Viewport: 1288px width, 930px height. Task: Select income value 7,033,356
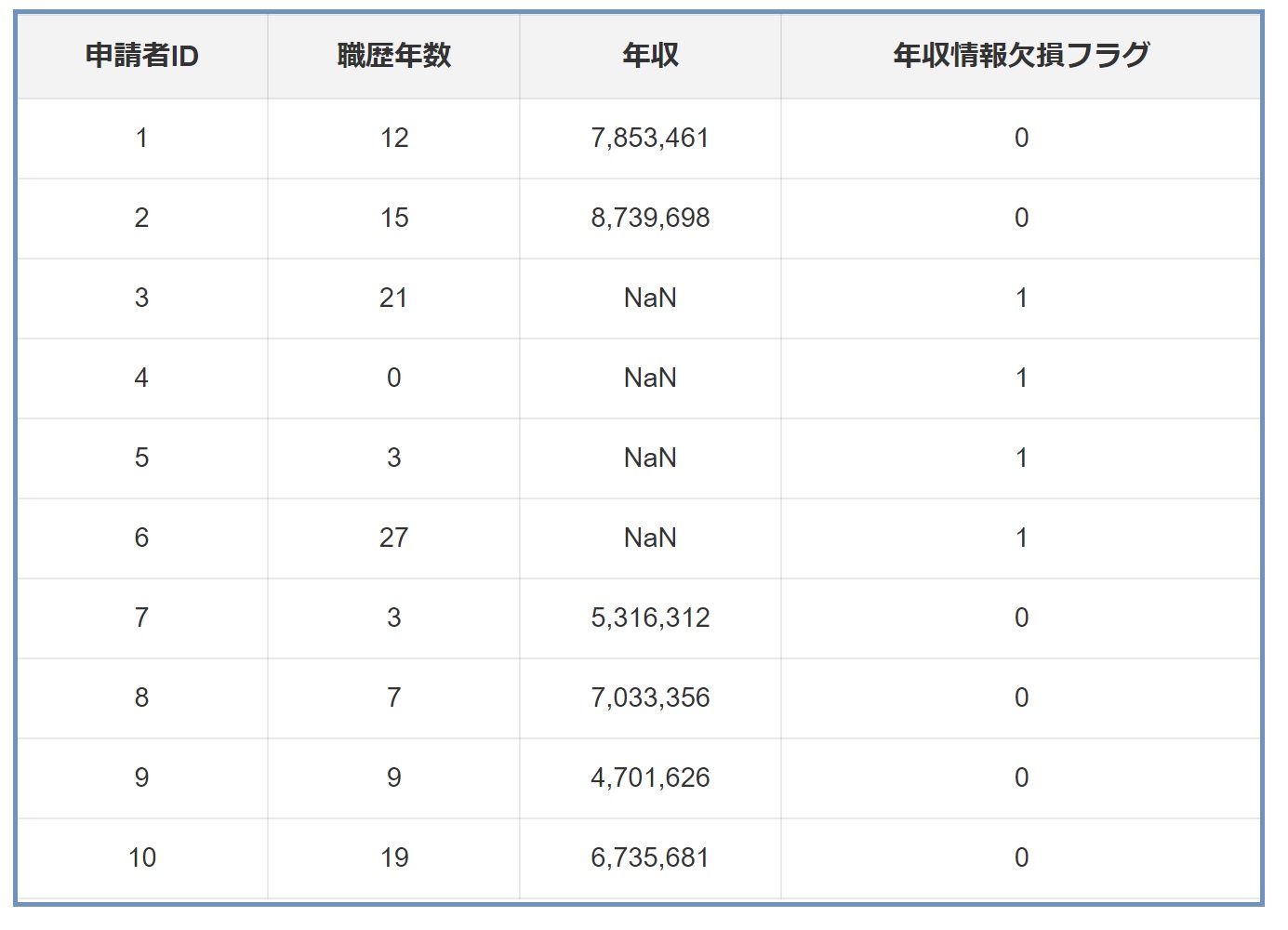point(650,698)
